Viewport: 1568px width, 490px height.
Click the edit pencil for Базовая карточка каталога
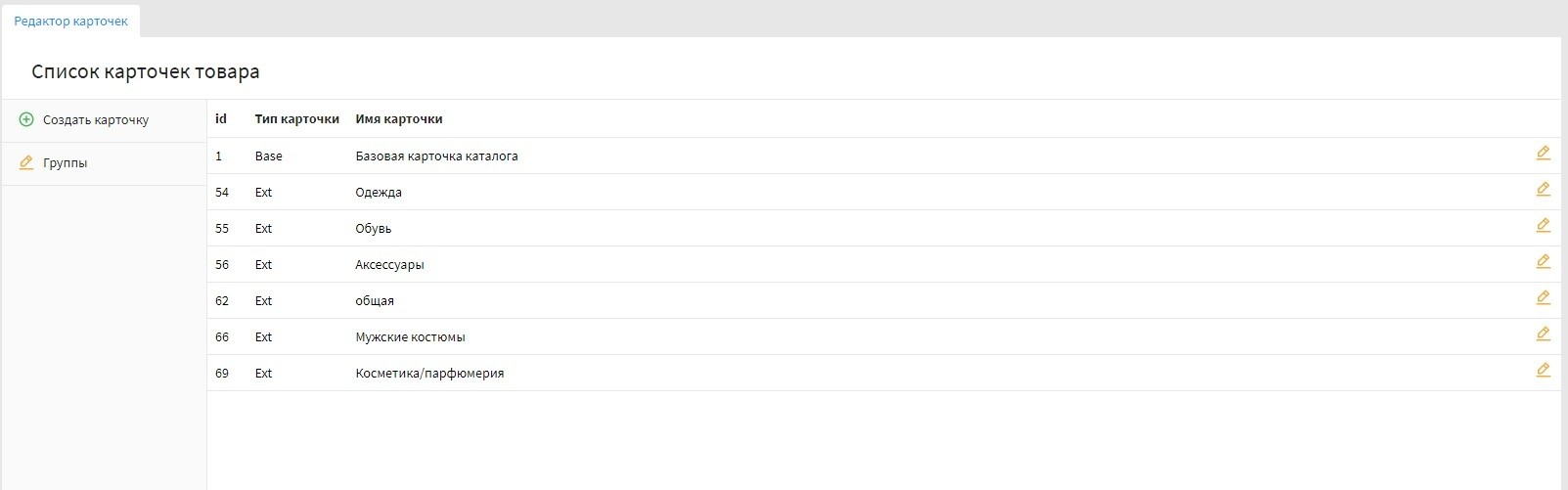click(1543, 154)
